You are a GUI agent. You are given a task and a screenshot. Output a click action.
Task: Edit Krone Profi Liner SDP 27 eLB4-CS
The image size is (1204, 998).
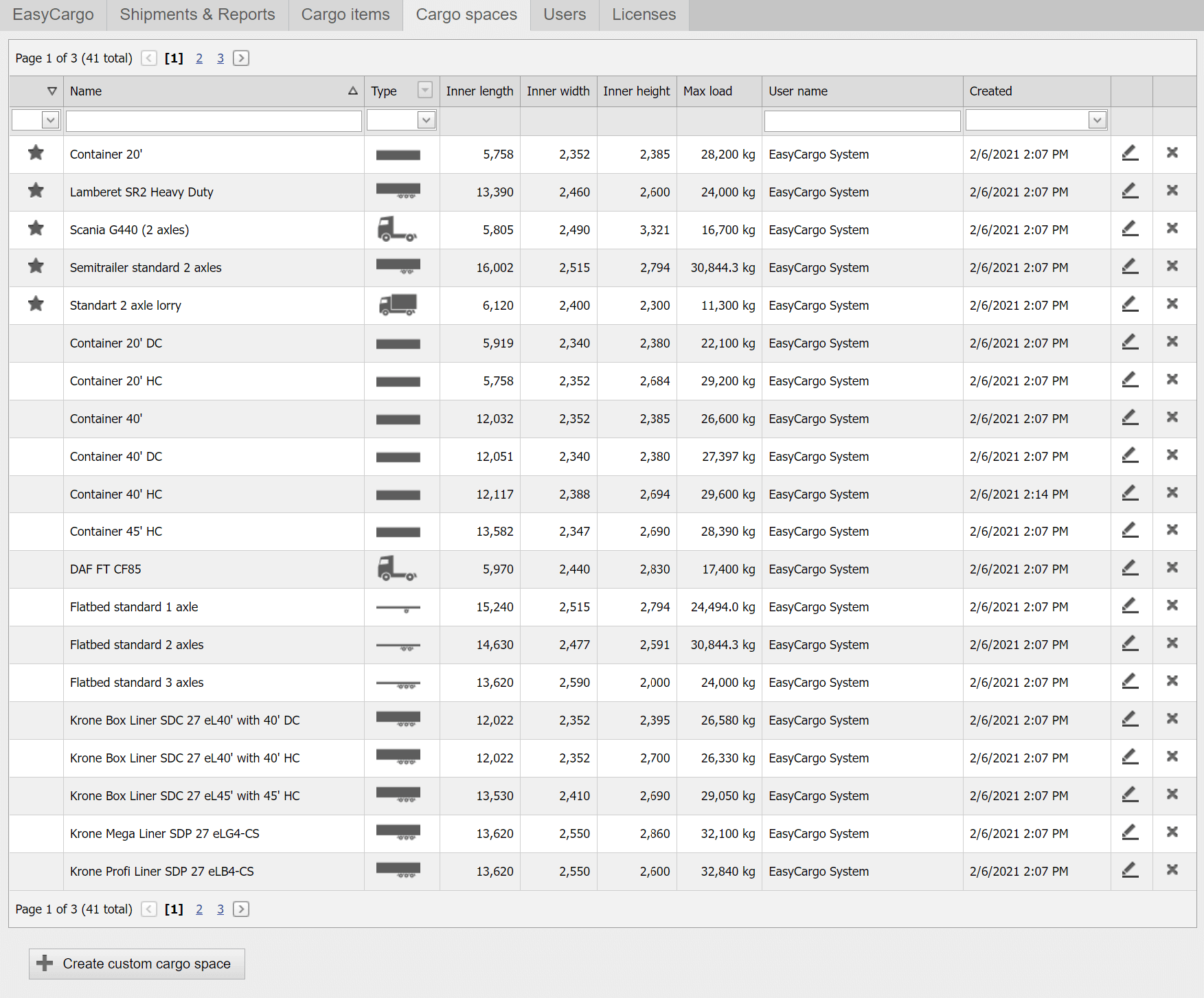coord(1130,870)
